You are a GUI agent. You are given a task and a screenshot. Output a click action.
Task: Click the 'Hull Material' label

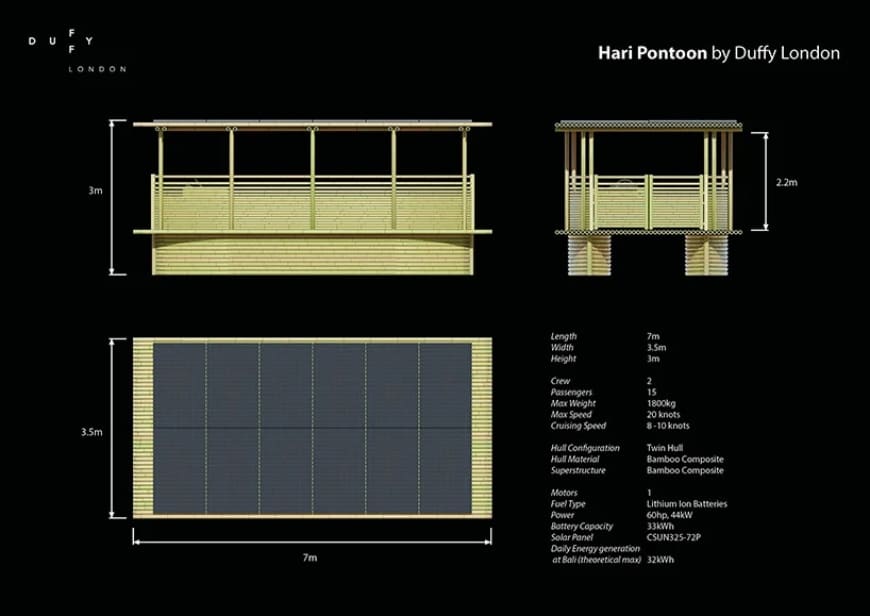click(x=575, y=459)
